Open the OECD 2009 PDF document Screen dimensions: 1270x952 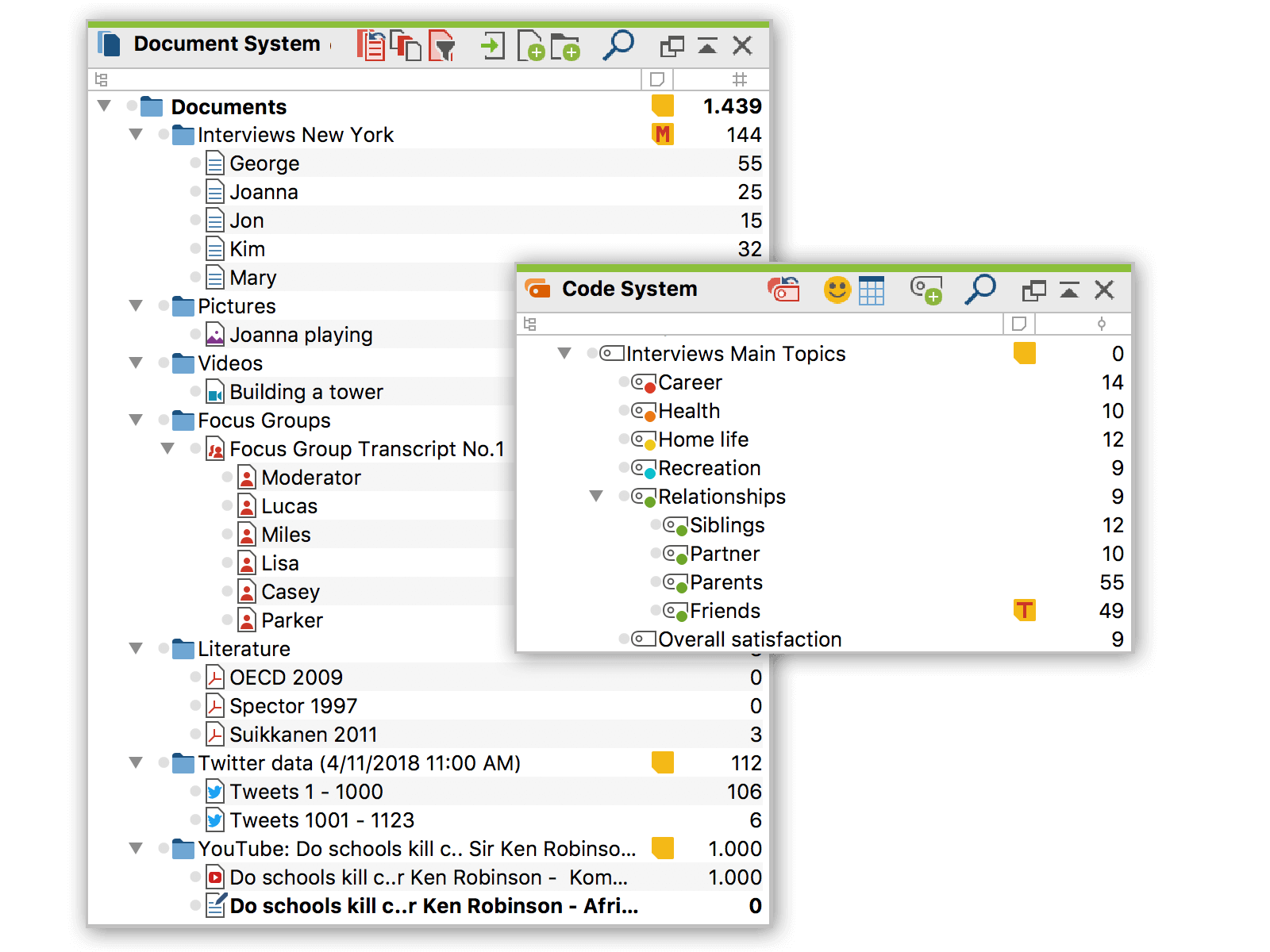click(x=286, y=678)
